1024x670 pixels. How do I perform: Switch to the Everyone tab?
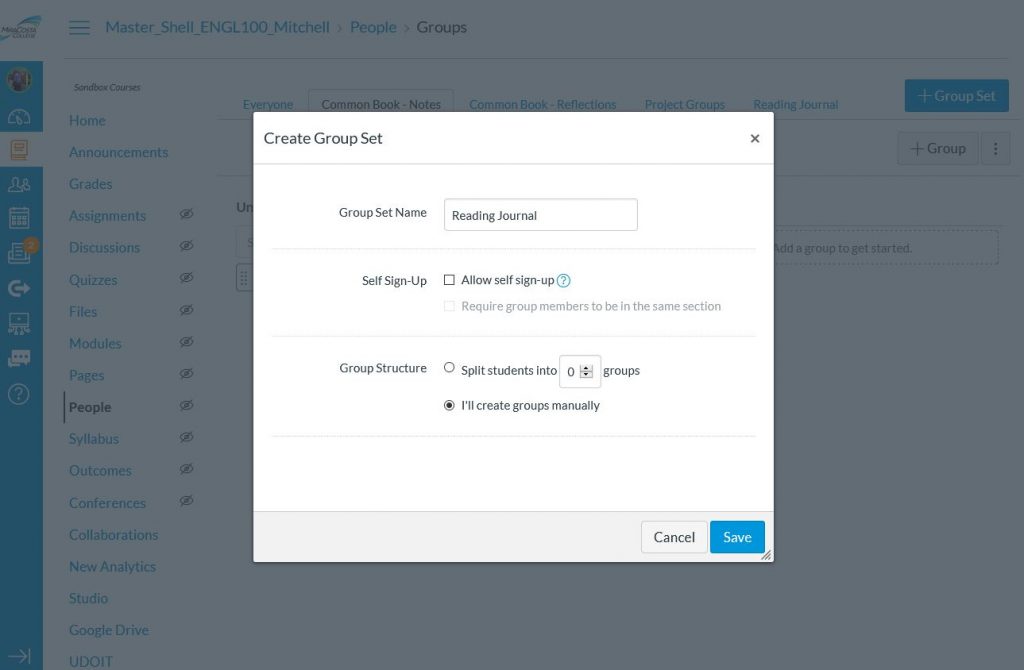click(268, 104)
